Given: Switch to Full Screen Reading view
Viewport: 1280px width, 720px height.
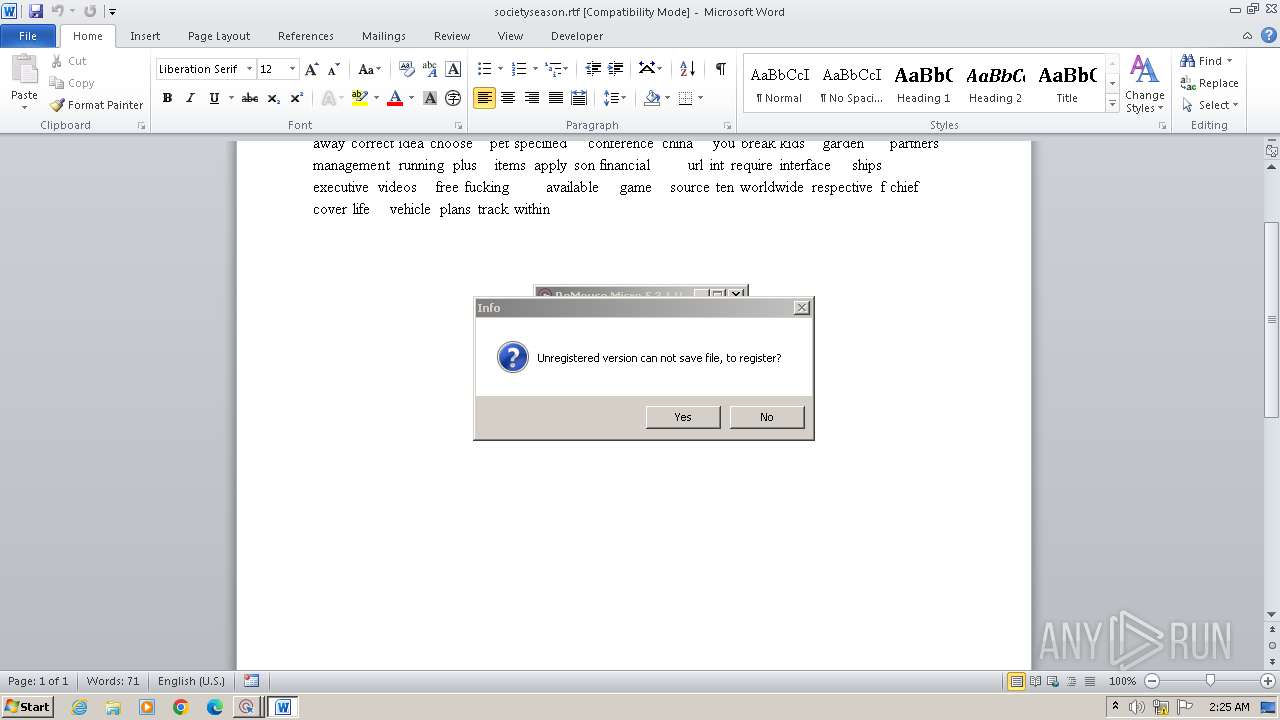Looking at the screenshot, I should point(1035,681).
